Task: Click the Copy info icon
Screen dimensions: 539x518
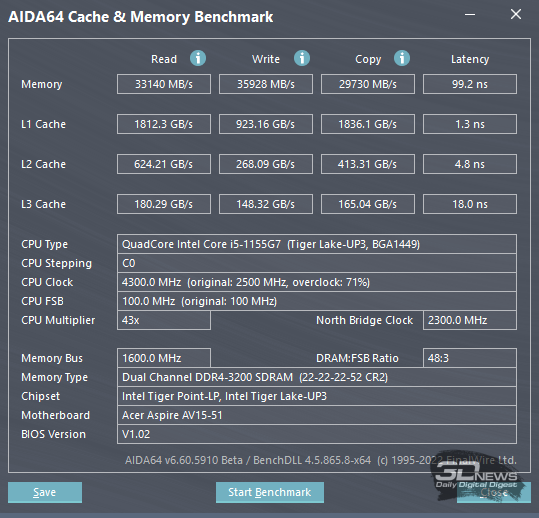Action: [402, 58]
